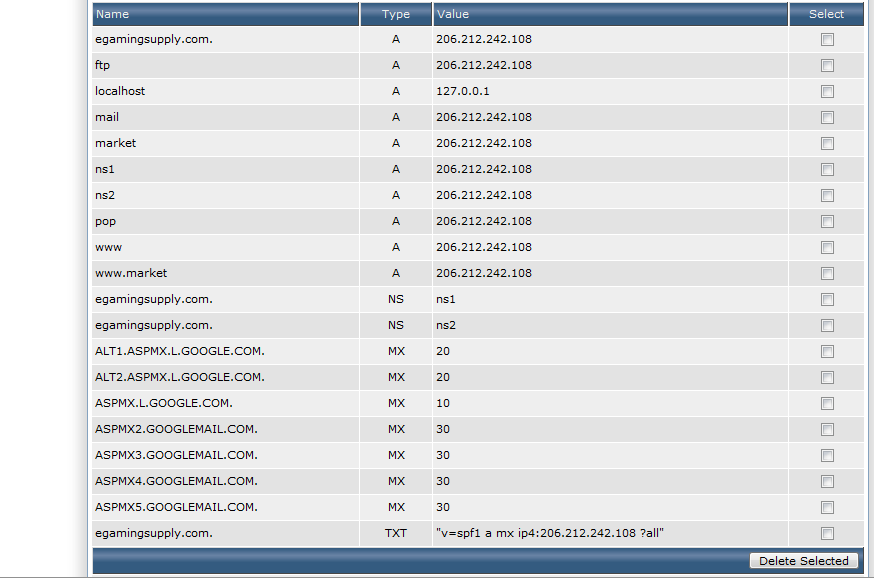Click the ns1 value in NS row
Image resolution: width=874 pixels, height=578 pixels.
click(x=446, y=299)
